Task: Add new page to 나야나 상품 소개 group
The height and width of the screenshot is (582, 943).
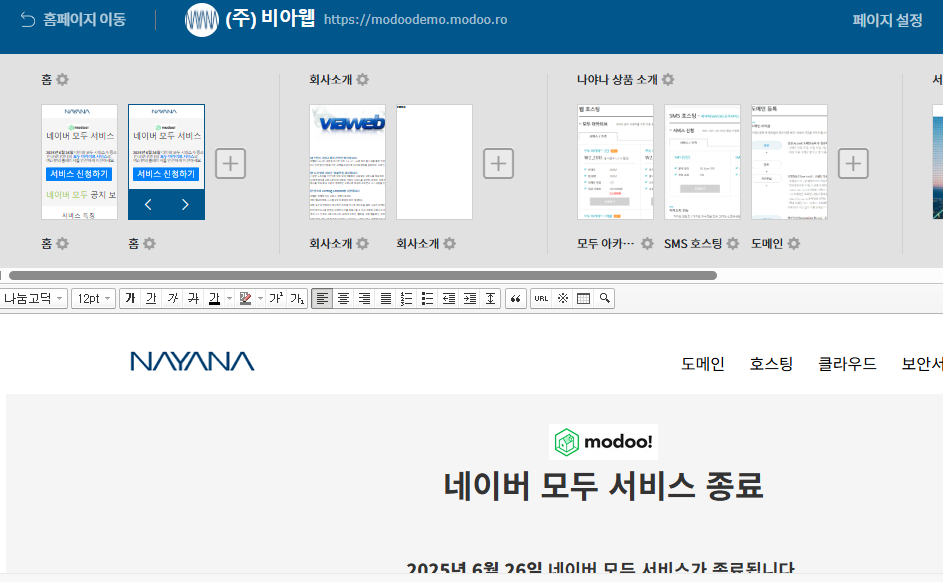Action: click(853, 164)
